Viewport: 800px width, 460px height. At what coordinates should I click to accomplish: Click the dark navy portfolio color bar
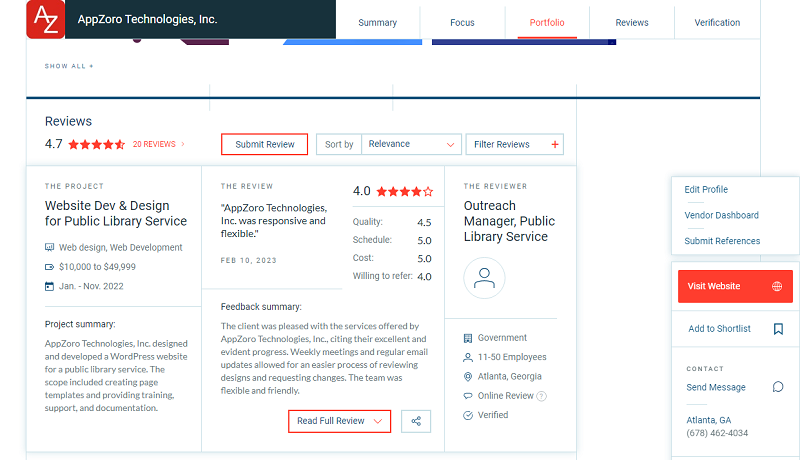click(524, 42)
